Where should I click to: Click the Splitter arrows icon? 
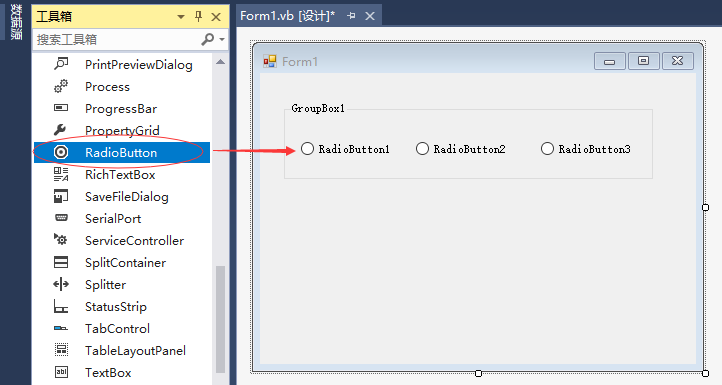point(61,284)
